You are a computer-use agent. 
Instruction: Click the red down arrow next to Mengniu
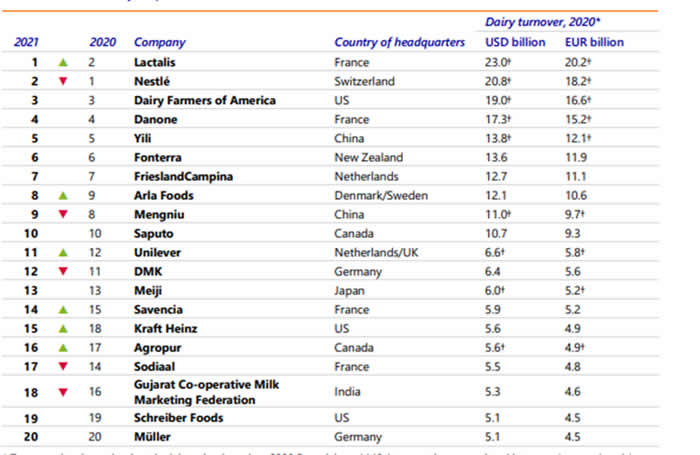(63, 215)
